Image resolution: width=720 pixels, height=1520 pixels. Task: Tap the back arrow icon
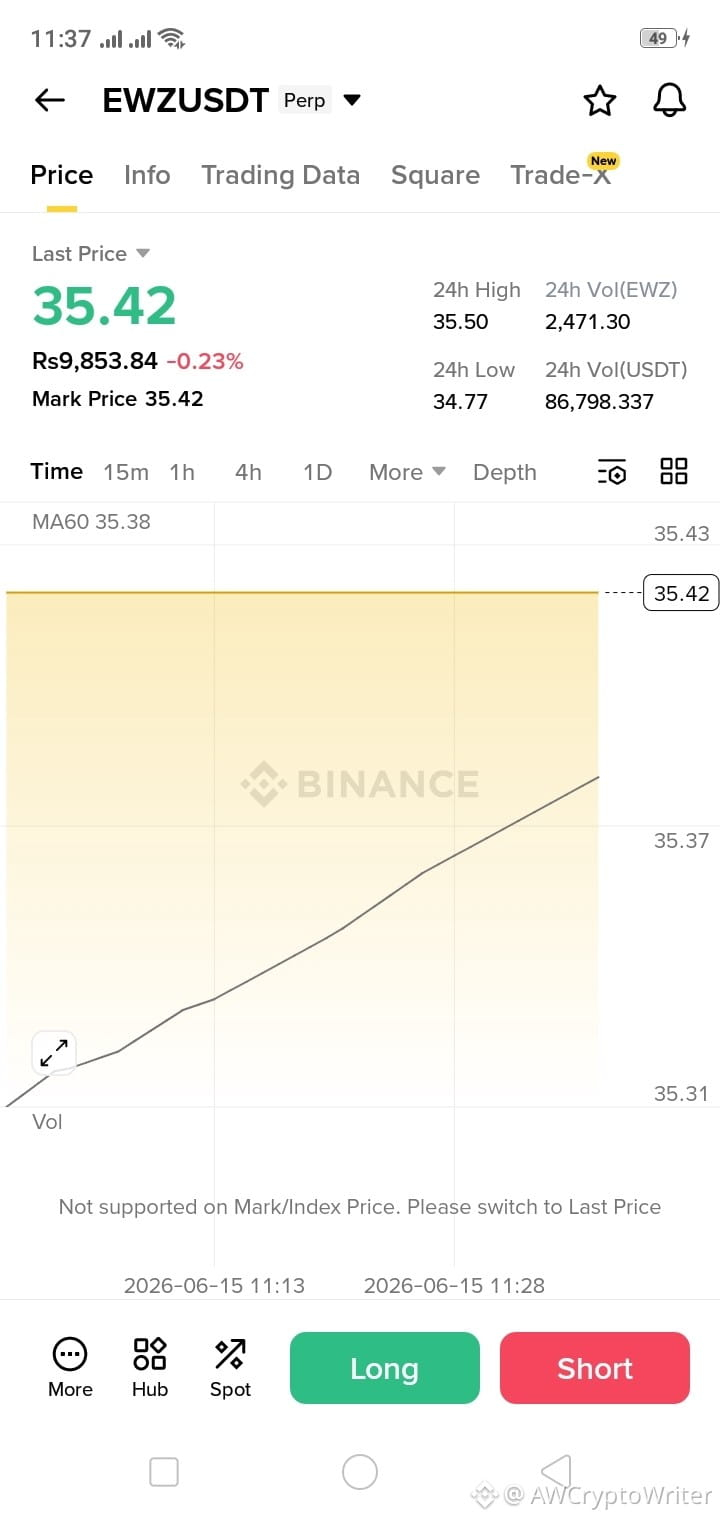pyautogui.click(x=49, y=100)
